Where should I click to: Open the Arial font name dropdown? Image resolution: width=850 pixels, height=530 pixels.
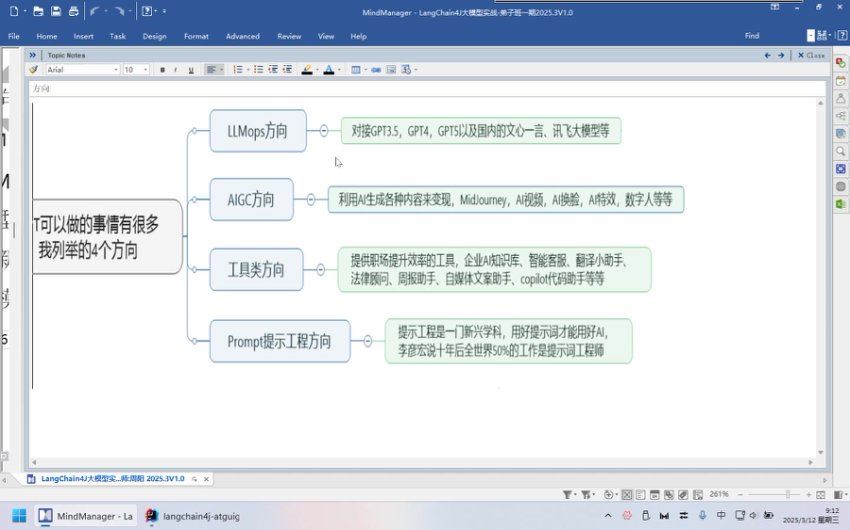(x=82, y=70)
